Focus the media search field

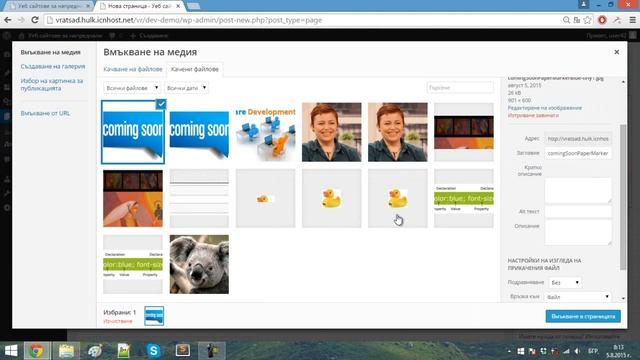coord(460,88)
